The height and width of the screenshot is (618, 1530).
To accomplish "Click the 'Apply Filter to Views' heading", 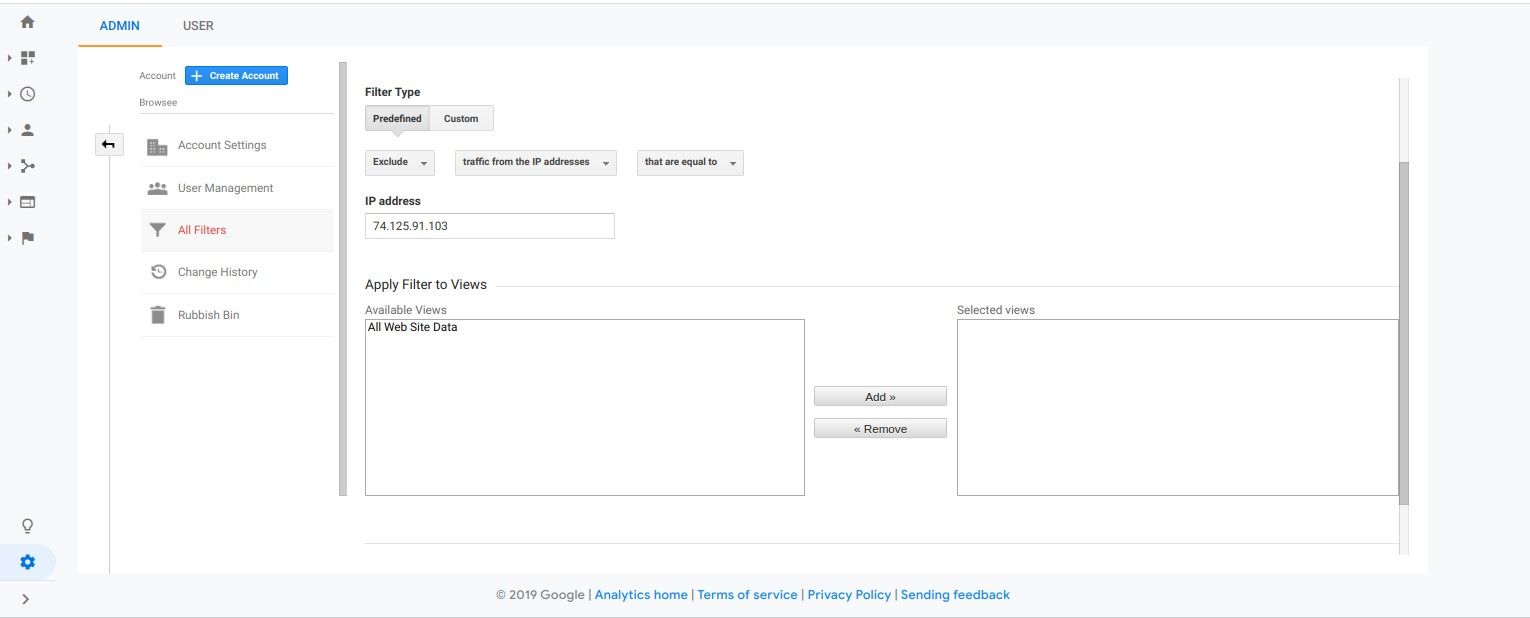I will 426,285.
